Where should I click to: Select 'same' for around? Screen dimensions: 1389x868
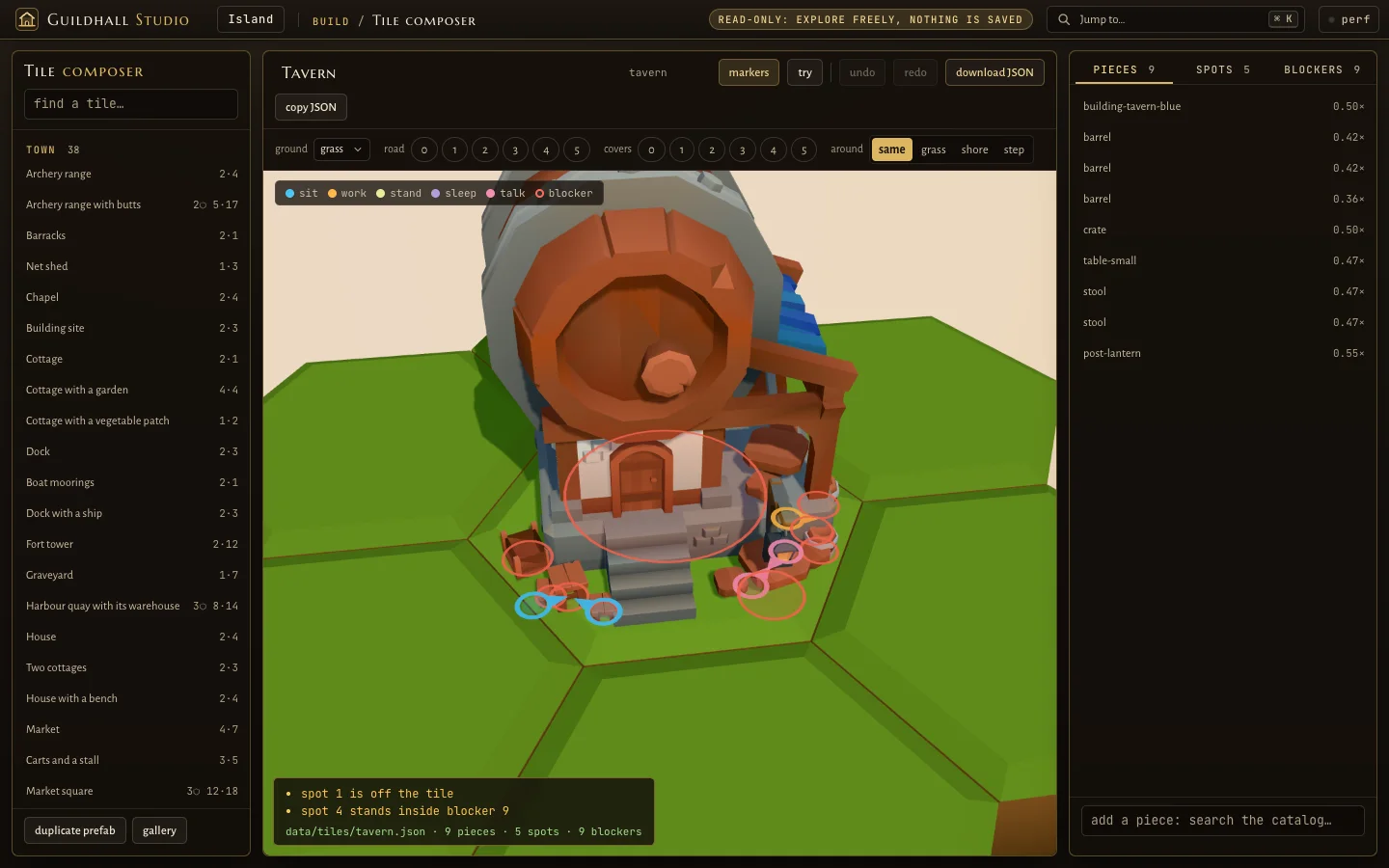pos(891,149)
